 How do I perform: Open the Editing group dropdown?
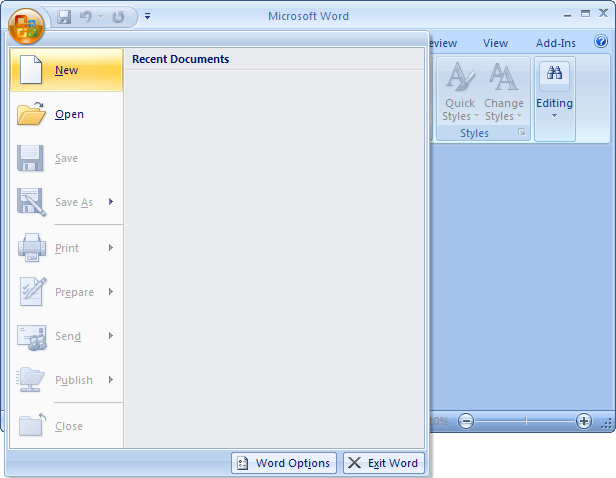554,99
